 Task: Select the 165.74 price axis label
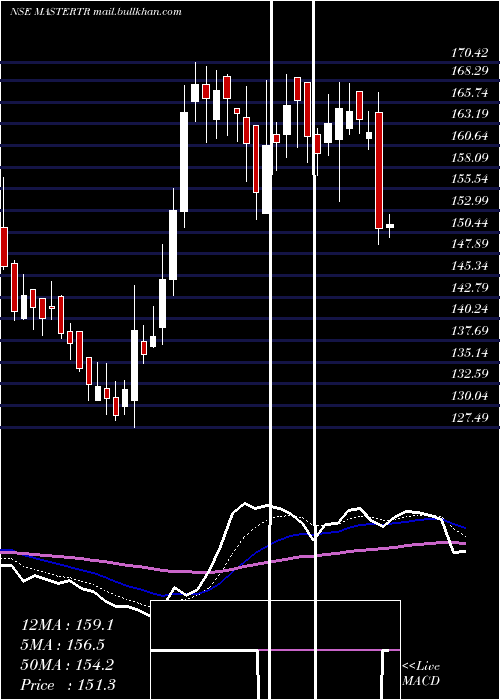coord(470,92)
